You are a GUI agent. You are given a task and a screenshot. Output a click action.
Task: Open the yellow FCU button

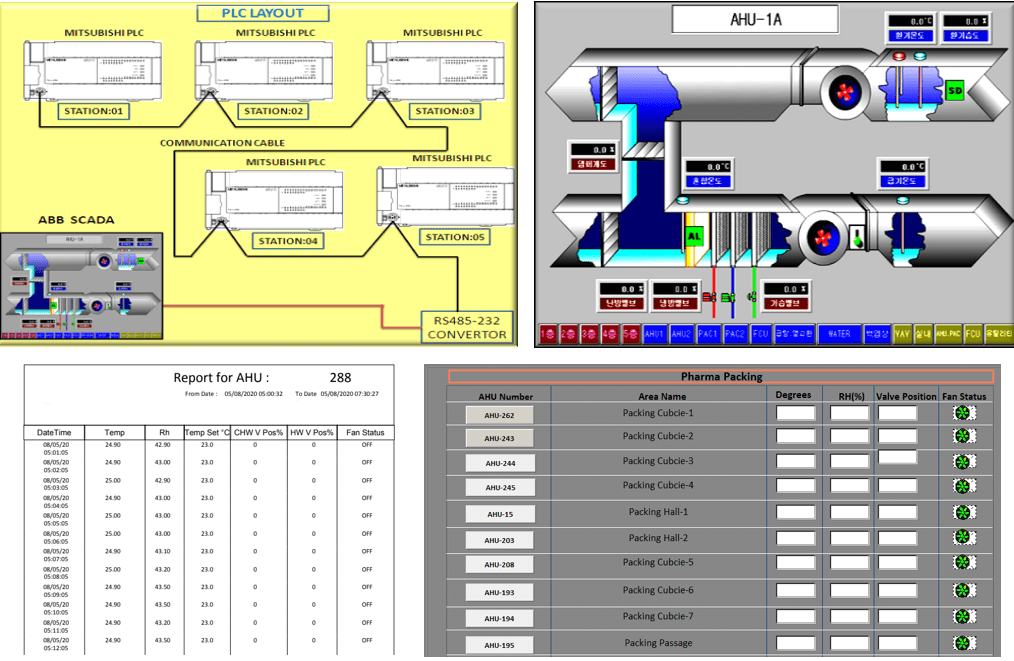[973, 334]
